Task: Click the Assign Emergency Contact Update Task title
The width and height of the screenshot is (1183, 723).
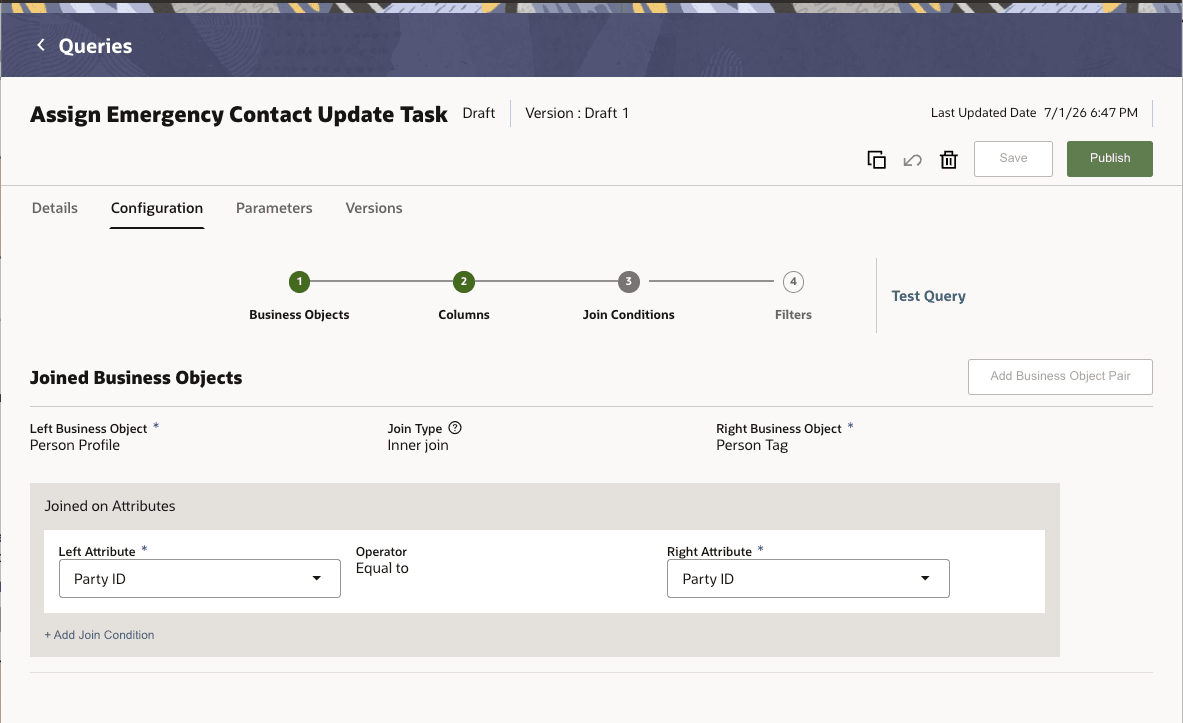Action: (x=238, y=115)
